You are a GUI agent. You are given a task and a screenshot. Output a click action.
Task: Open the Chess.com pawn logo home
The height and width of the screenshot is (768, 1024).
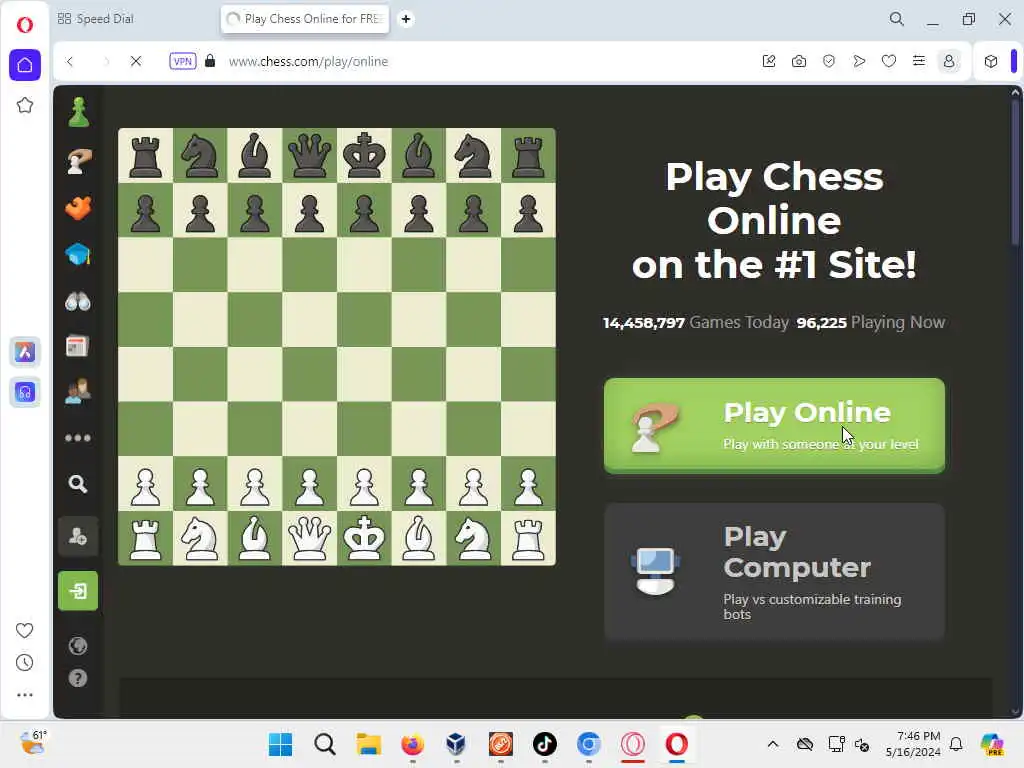pos(78,112)
